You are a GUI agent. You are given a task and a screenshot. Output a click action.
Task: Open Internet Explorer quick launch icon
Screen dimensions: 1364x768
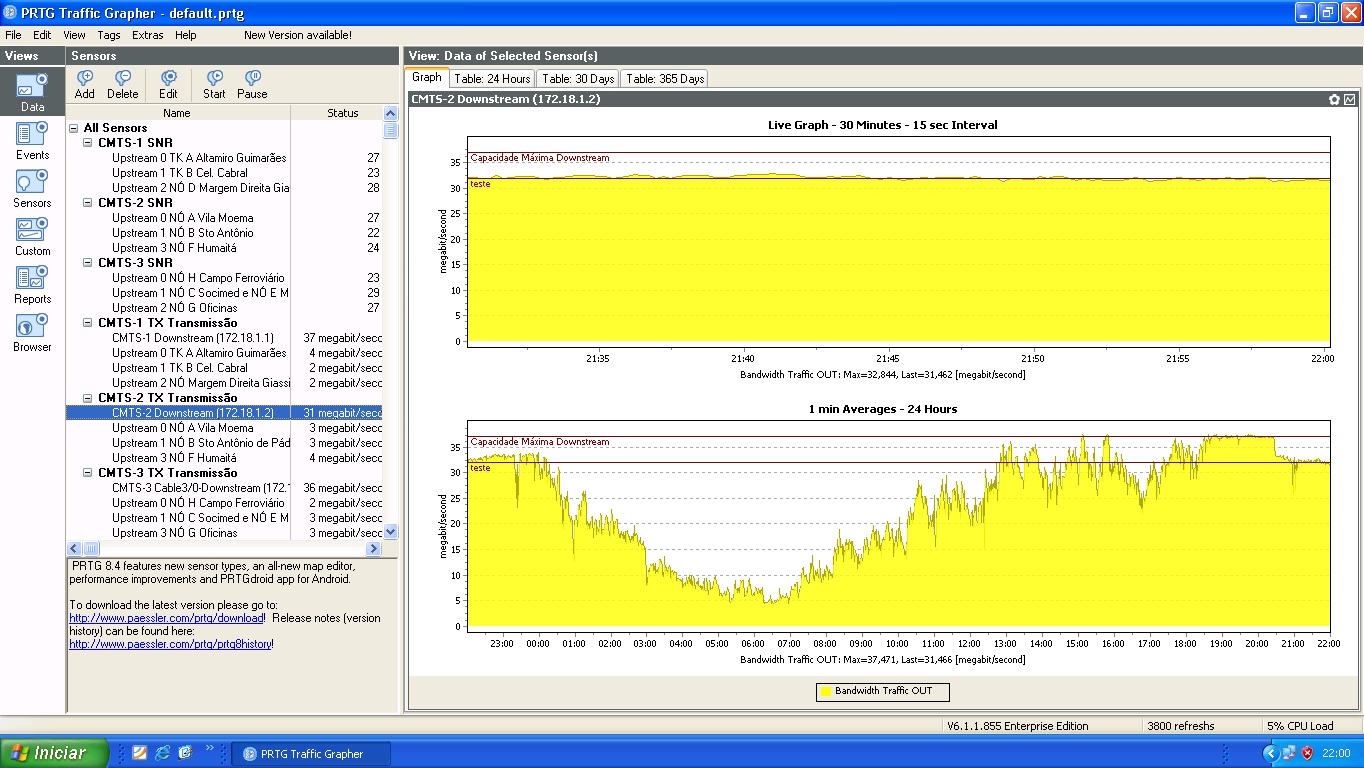(x=162, y=753)
